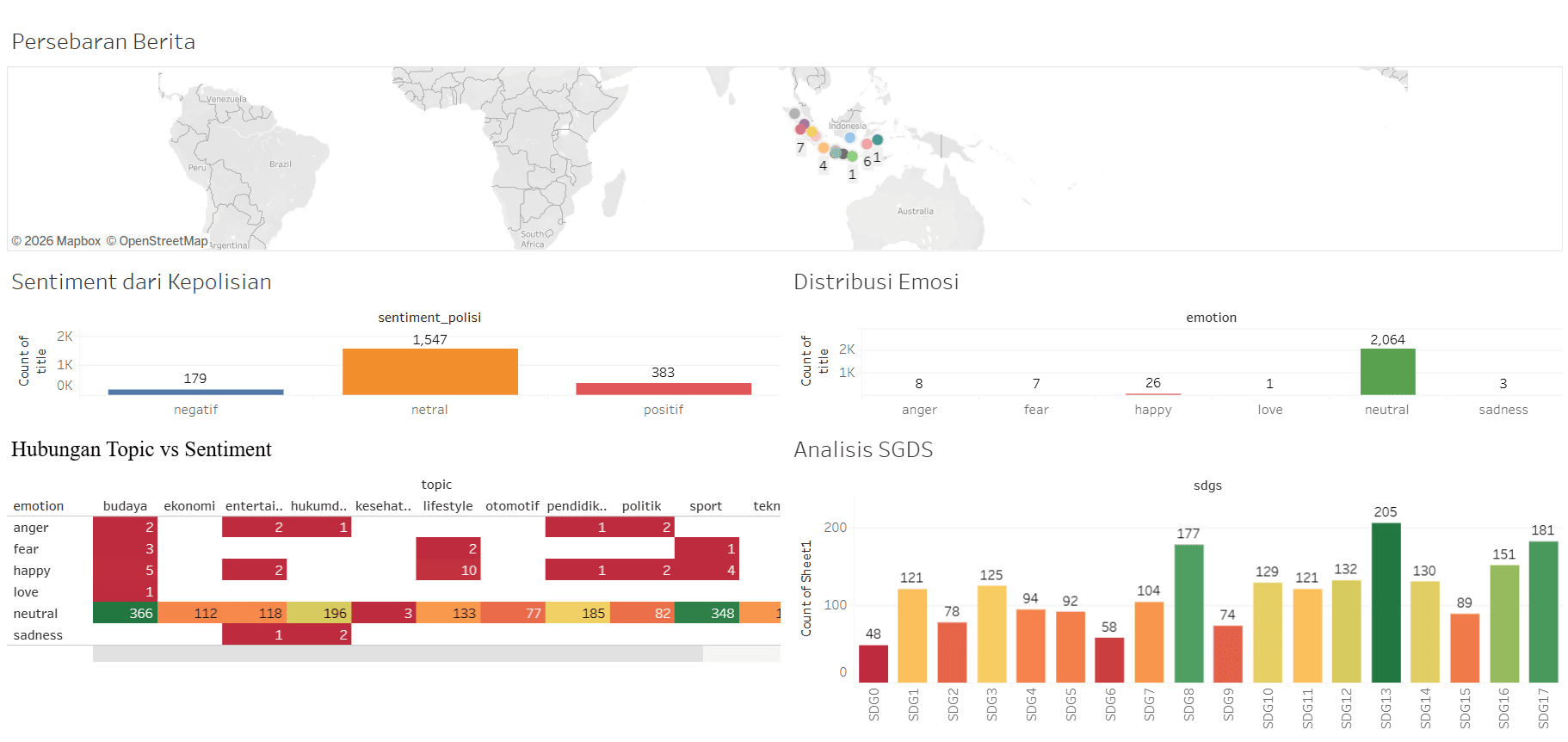Click the SDG5 bar valued 92
The width and height of the screenshot is (1568, 742).
1071,647
